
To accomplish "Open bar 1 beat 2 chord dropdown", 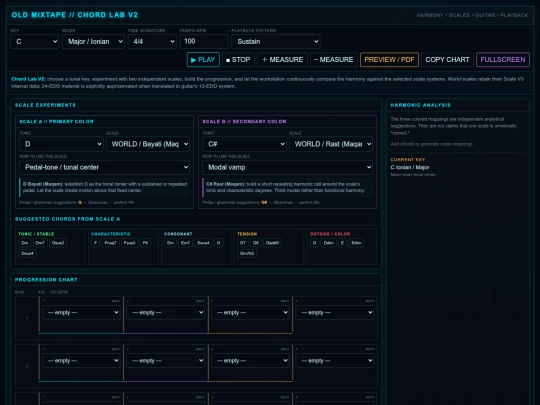I will 166,313.
